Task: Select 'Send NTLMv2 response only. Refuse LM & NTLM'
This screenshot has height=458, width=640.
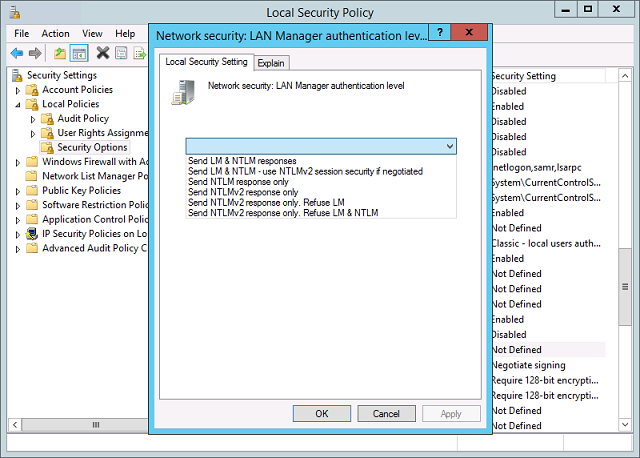Action: [283, 212]
